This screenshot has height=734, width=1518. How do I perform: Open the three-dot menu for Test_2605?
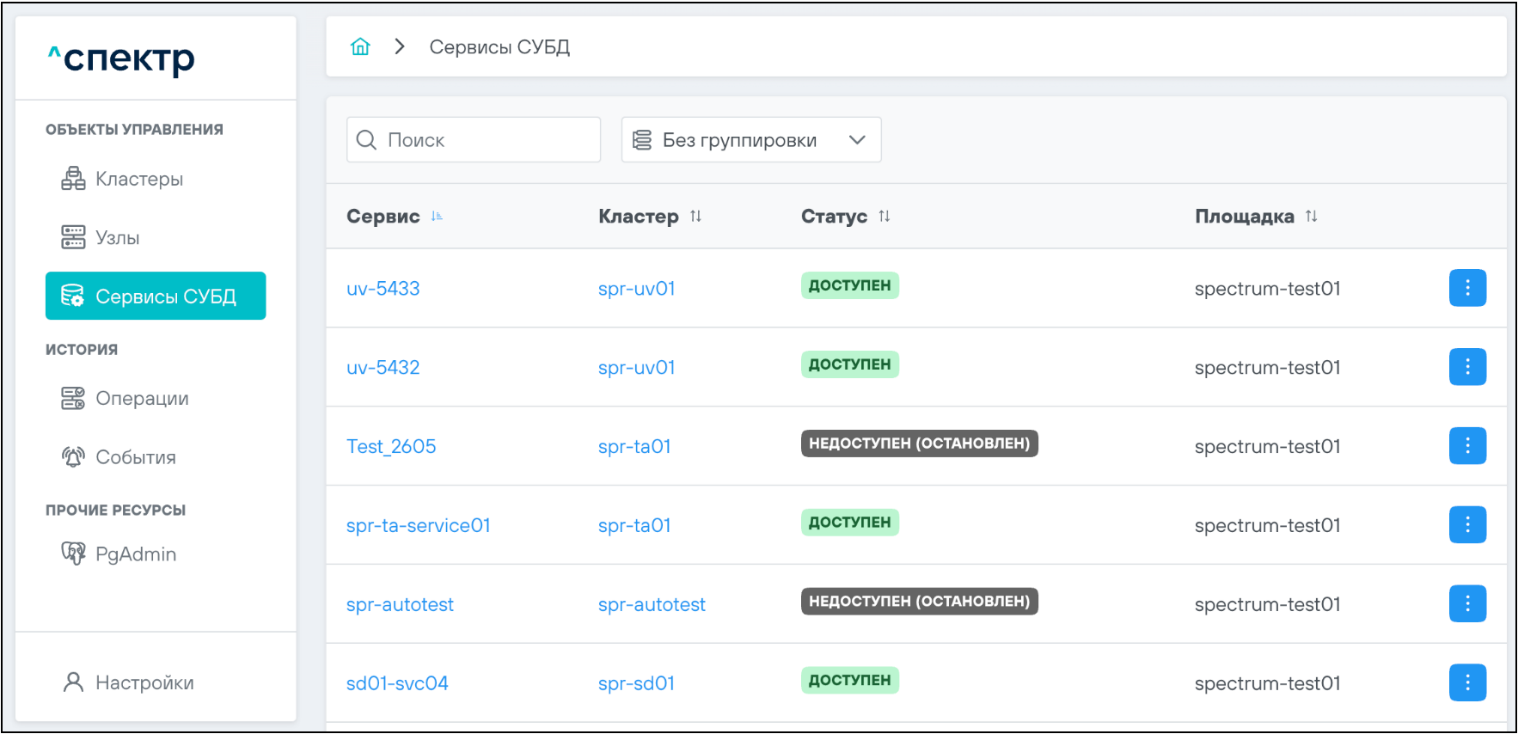[1467, 446]
